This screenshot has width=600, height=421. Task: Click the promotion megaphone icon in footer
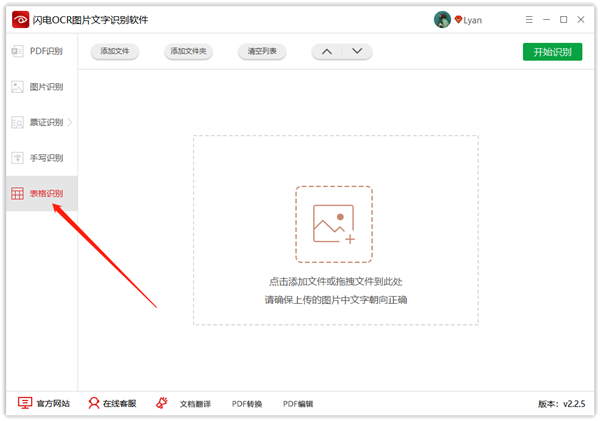[x=162, y=403]
